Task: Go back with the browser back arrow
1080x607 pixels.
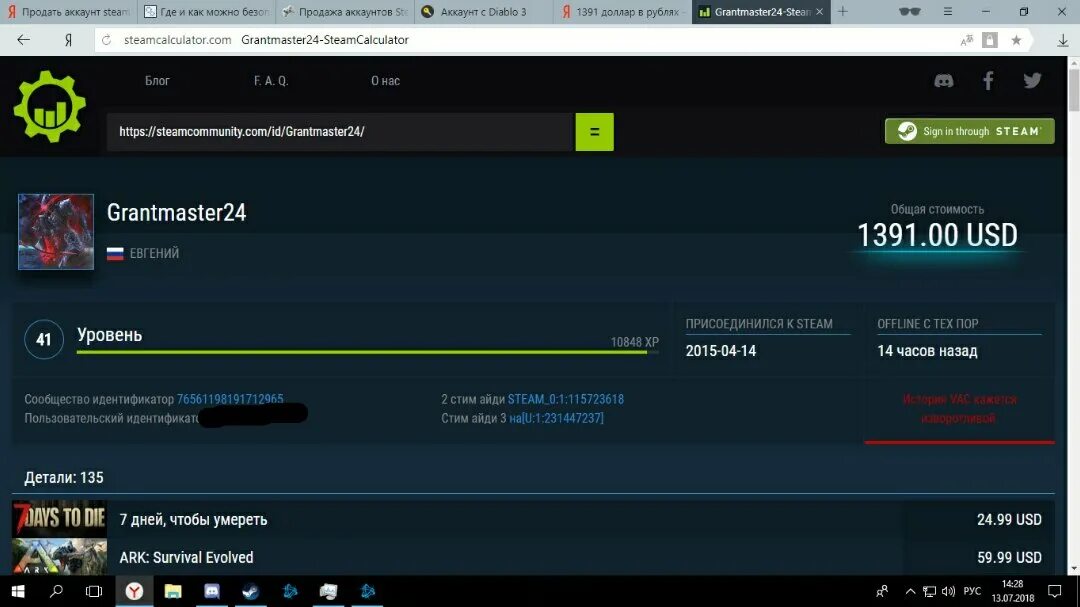Action: click(23, 40)
